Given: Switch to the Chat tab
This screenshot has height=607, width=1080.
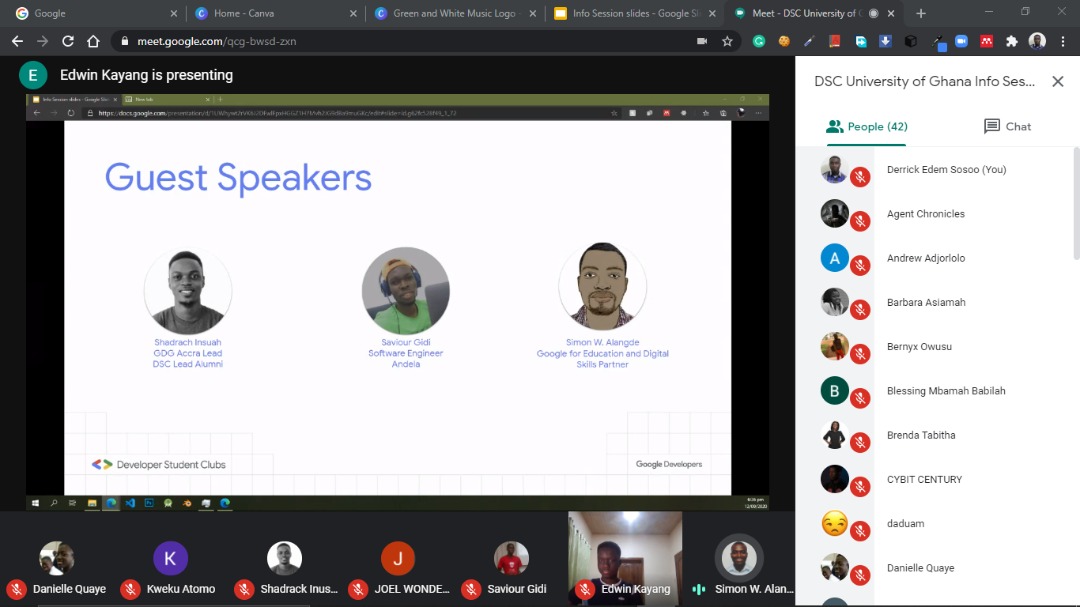Looking at the screenshot, I should pyautogui.click(x=1008, y=127).
